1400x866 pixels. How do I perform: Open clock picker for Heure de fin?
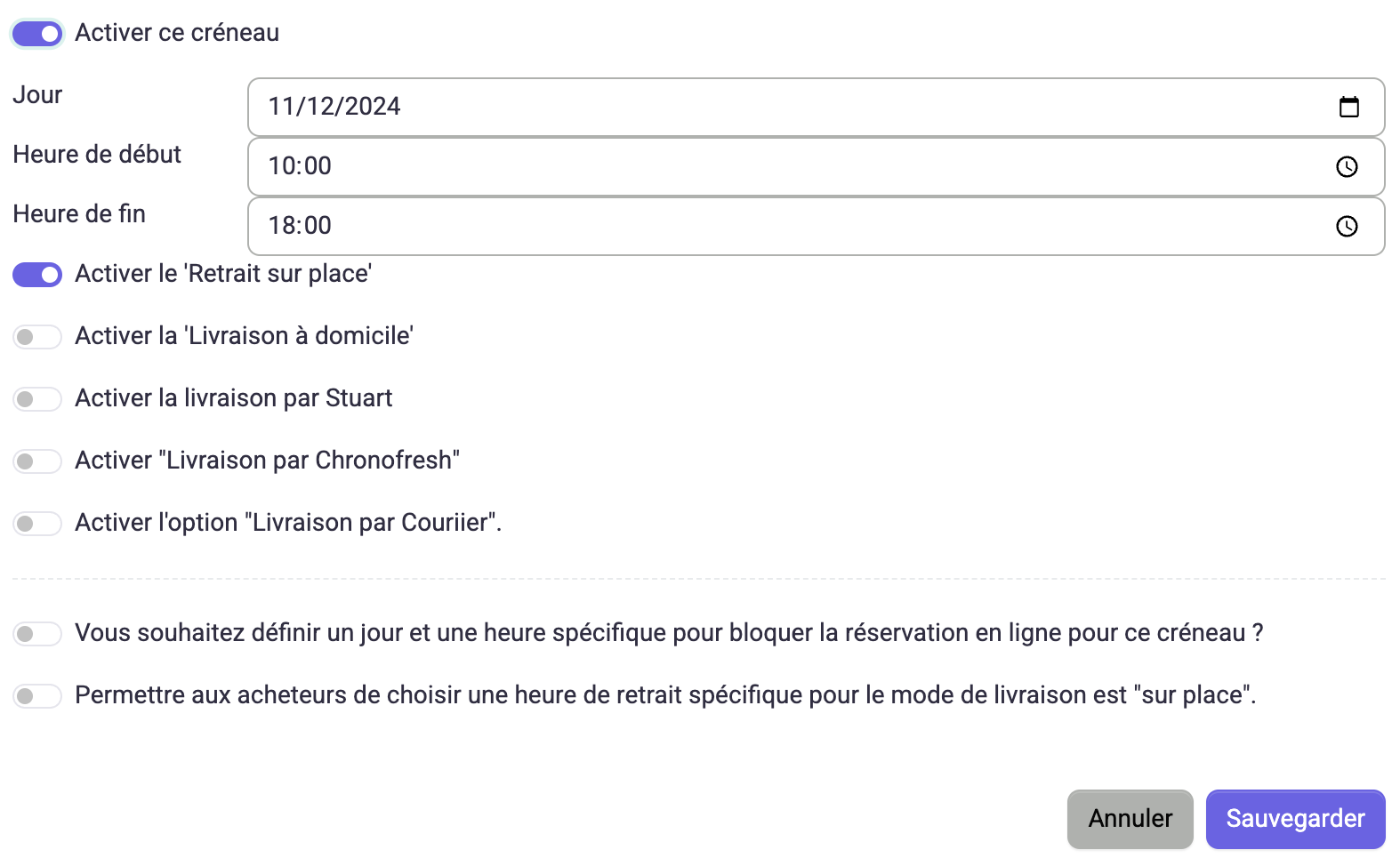[1347, 226]
